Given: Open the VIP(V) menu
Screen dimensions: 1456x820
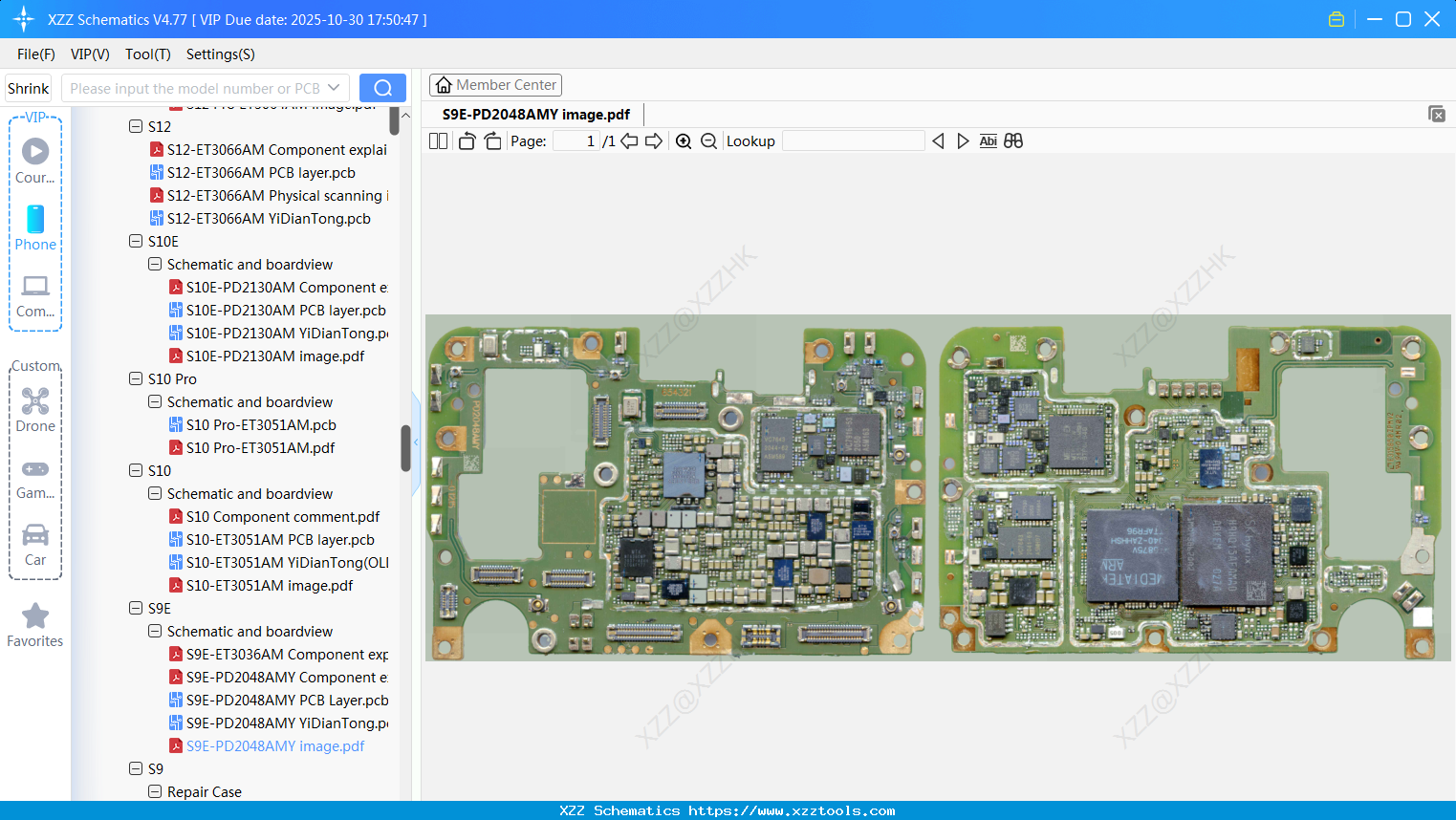Looking at the screenshot, I should click(x=90, y=54).
